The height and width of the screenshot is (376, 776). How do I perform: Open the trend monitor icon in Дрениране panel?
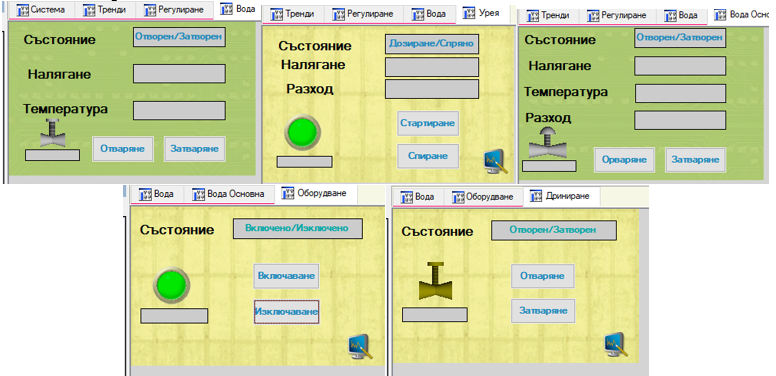coord(616,345)
